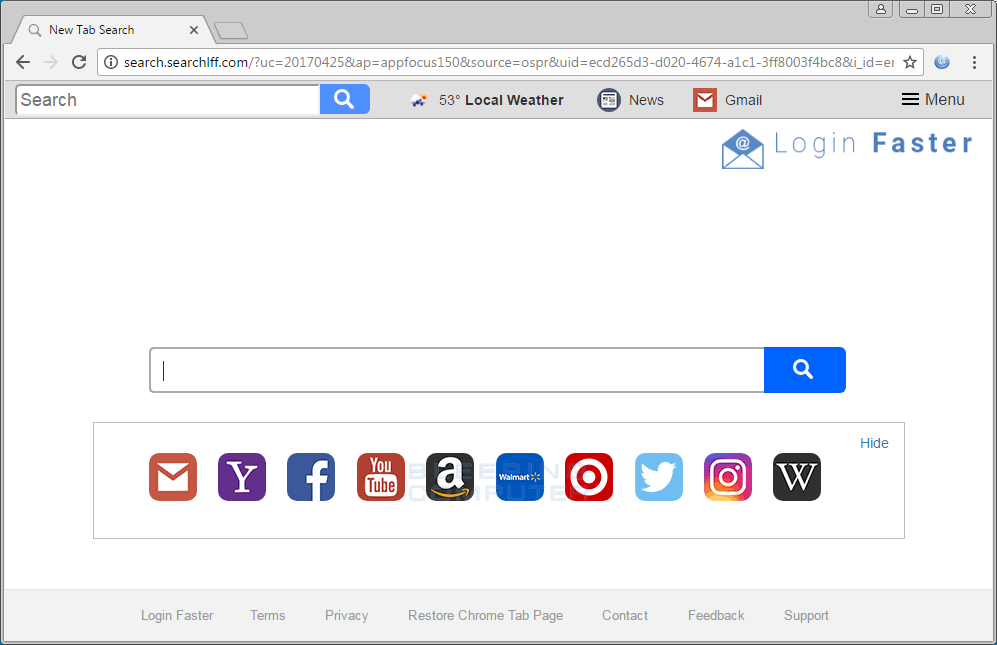The height and width of the screenshot is (645, 997).
Task: Open the Privacy footer link
Action: tap(347, 615)
